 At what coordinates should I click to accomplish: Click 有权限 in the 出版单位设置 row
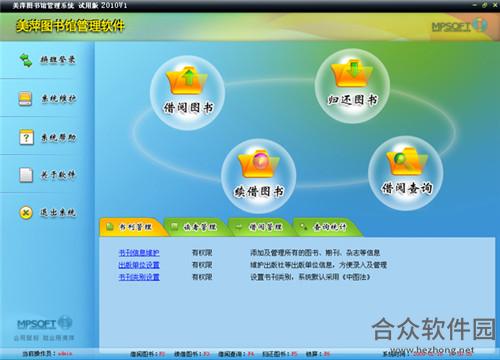[202, 265]
